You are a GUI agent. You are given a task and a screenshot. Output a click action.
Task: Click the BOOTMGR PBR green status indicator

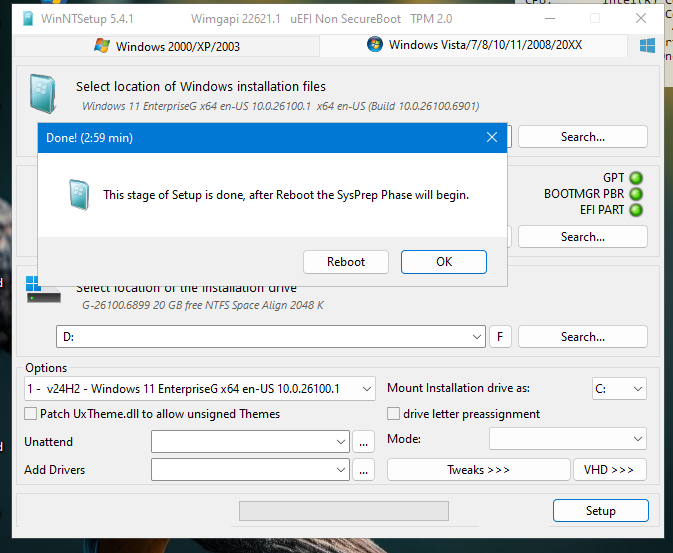pyautogui.click(x=636, y=194)
